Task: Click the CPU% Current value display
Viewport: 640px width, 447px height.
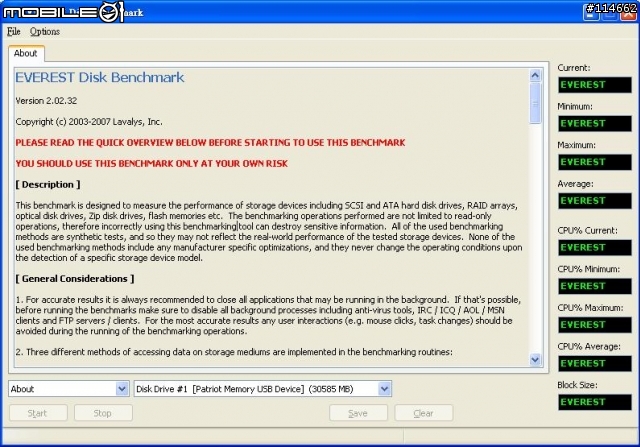Action: (x=595, y=247)
